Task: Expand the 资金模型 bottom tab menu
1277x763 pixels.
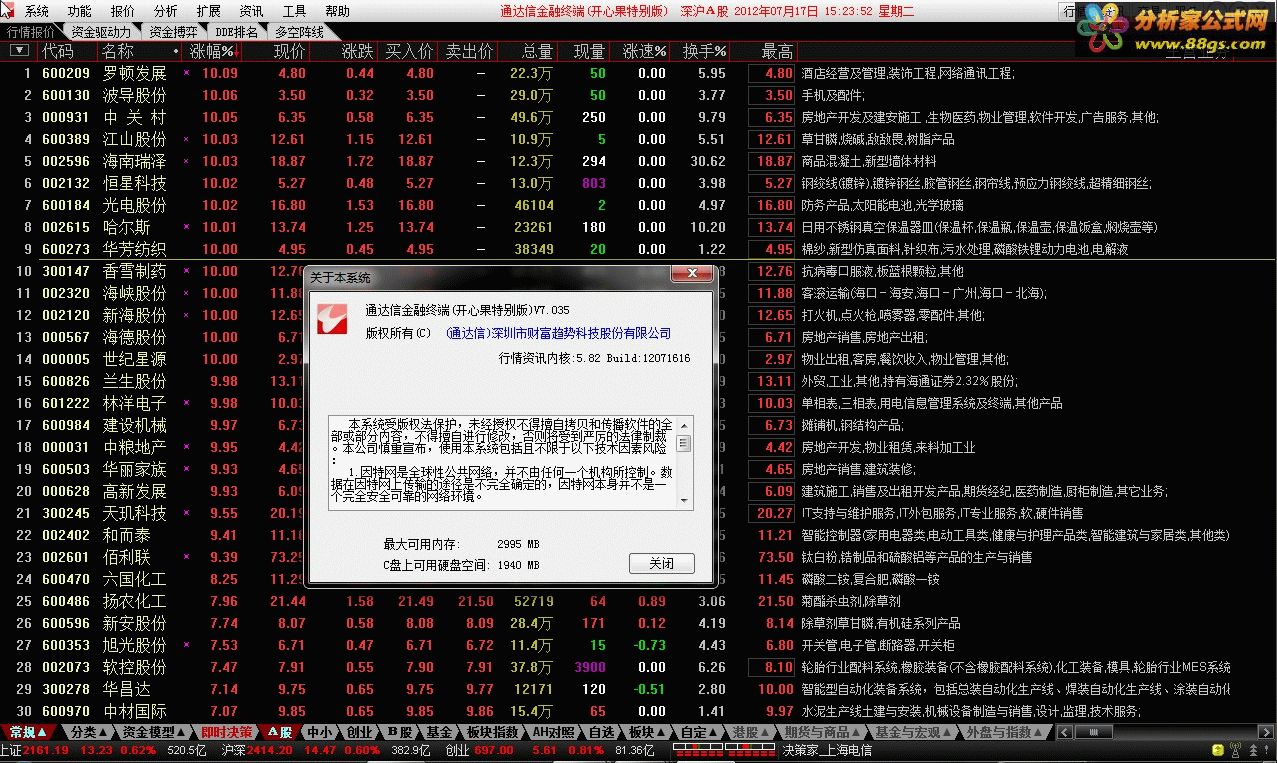Action: tap(182, 733)
